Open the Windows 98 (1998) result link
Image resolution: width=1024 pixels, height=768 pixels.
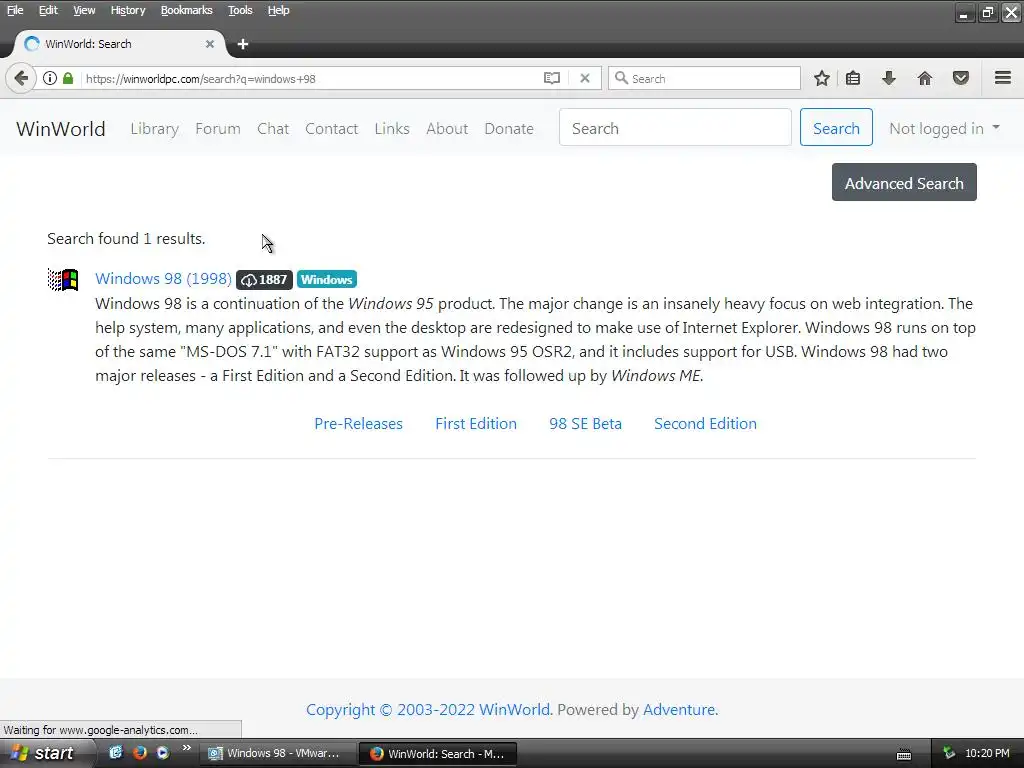point(163,279)
